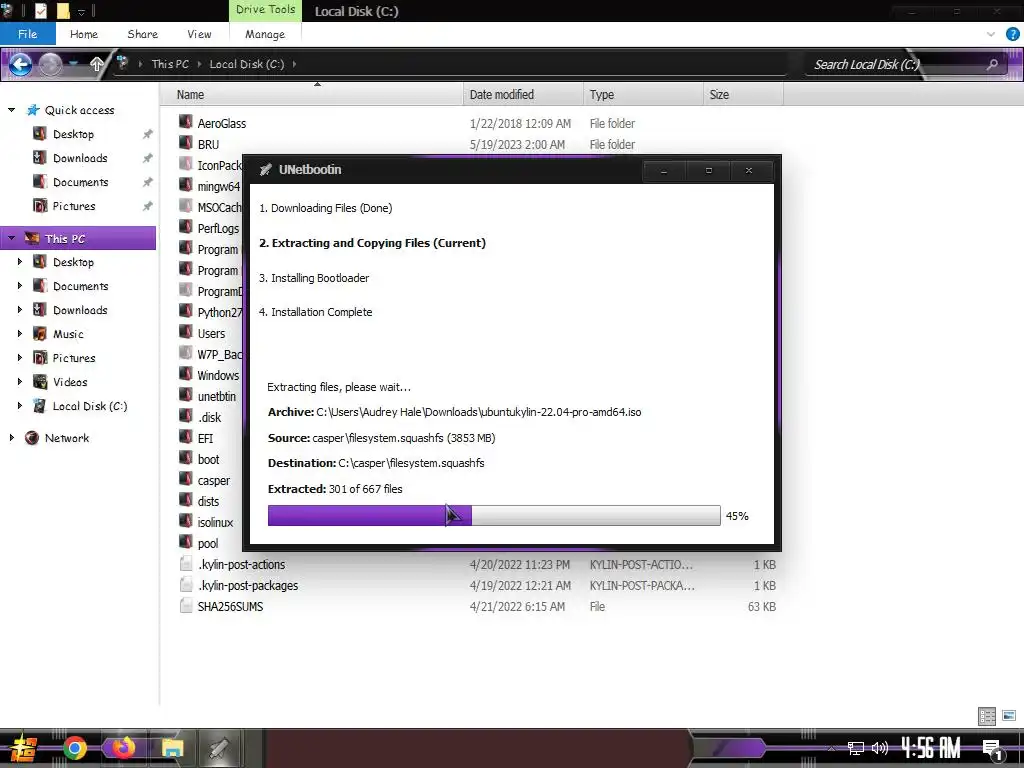
Task: Select Local Disk (C:) drive icon in sidebar
Action: (x=40, y=406)
